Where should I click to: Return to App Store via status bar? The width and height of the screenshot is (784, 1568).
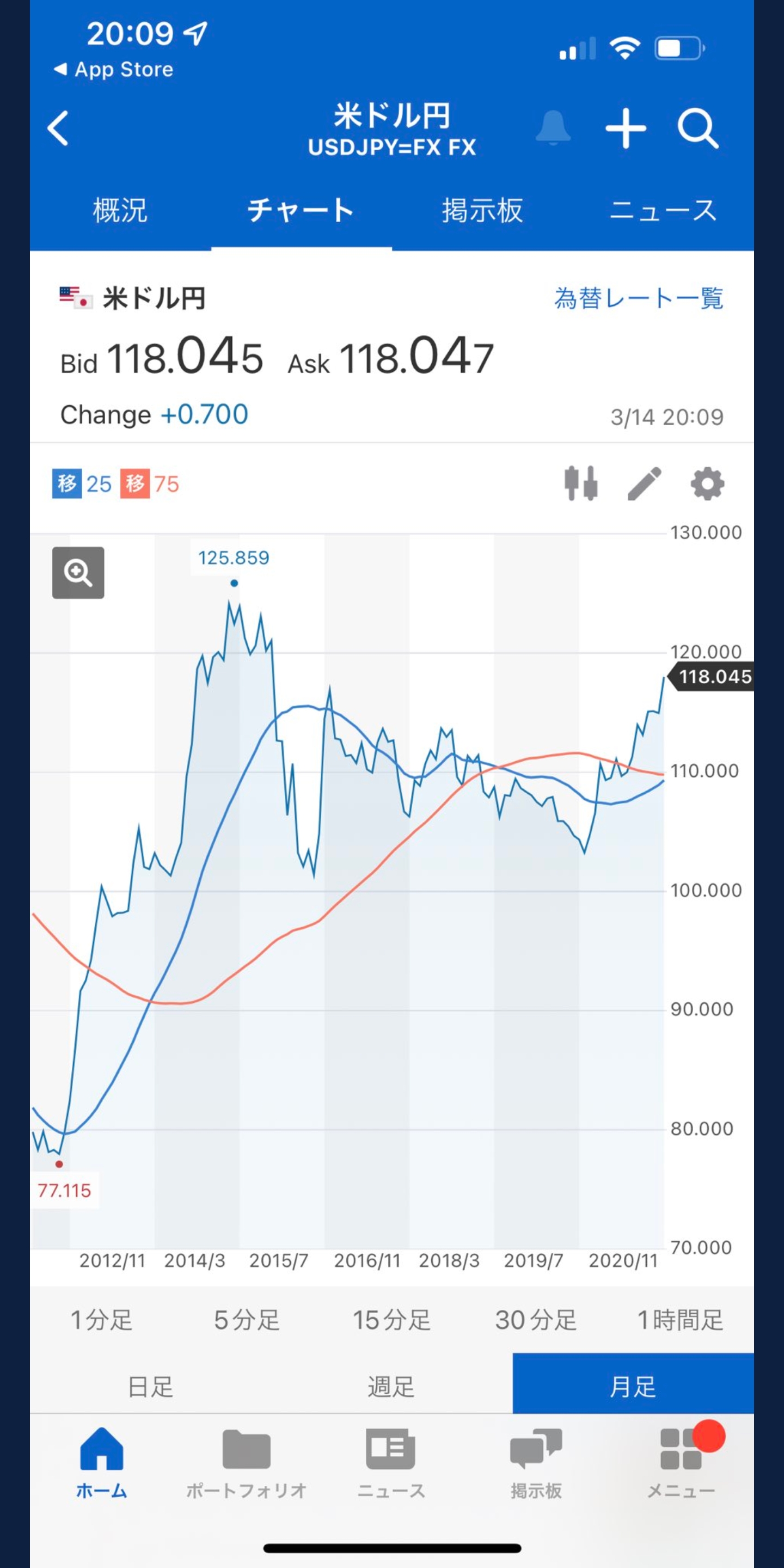tap(114, 69)
